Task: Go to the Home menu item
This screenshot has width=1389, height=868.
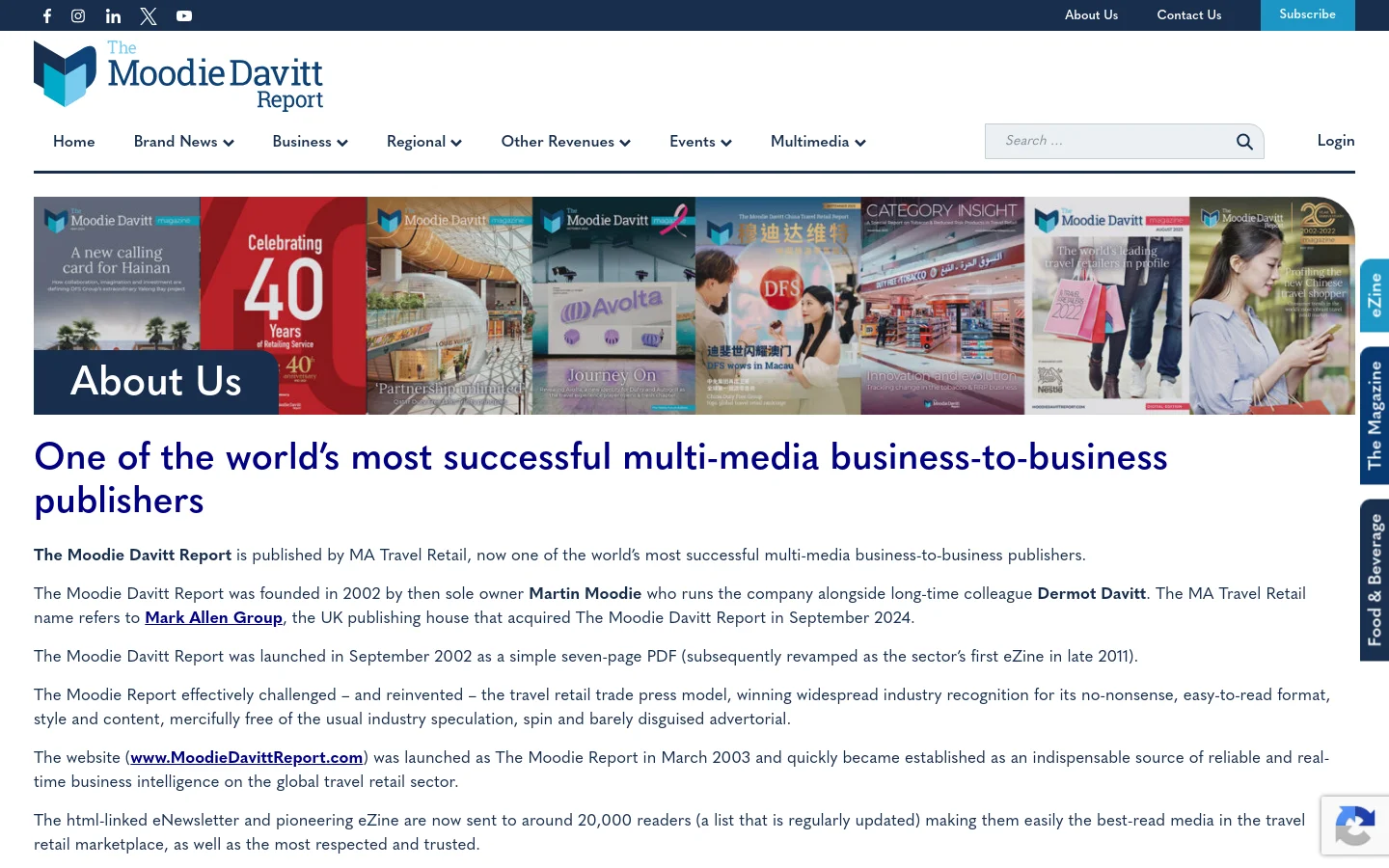Action: point(74,142)
